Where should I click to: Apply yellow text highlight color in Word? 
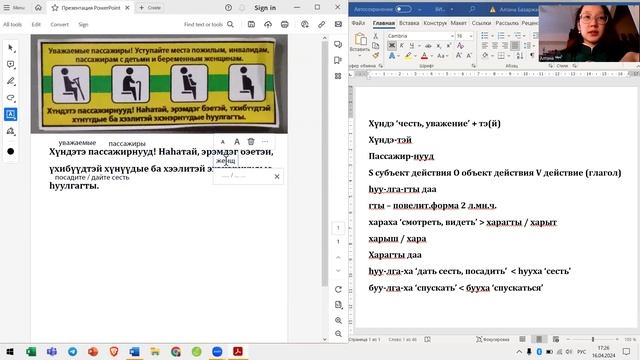pos(407,56)
